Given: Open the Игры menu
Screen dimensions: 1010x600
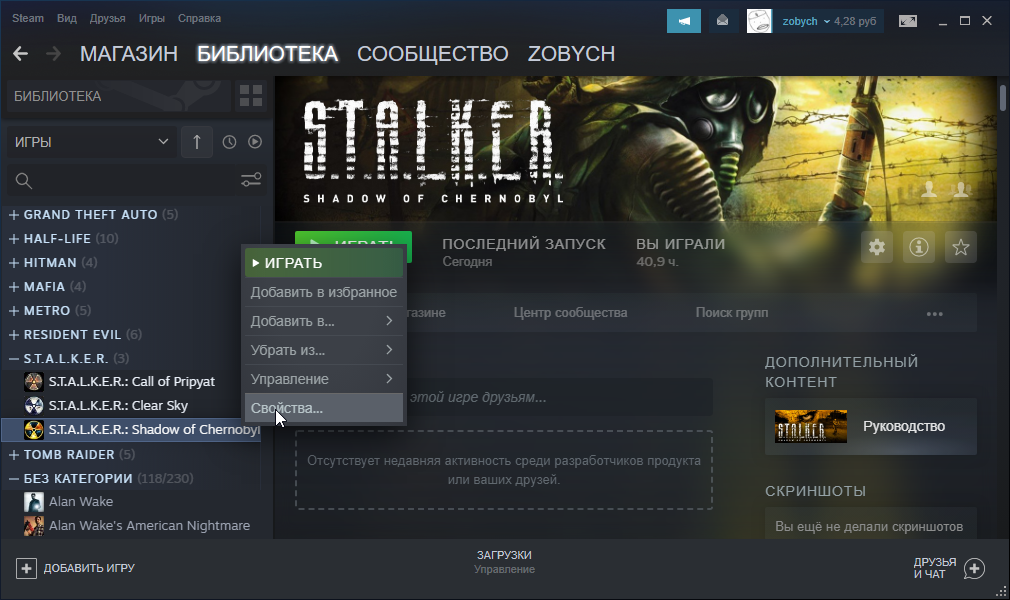Looking at the screenshot, I should [x=151, y=18].
